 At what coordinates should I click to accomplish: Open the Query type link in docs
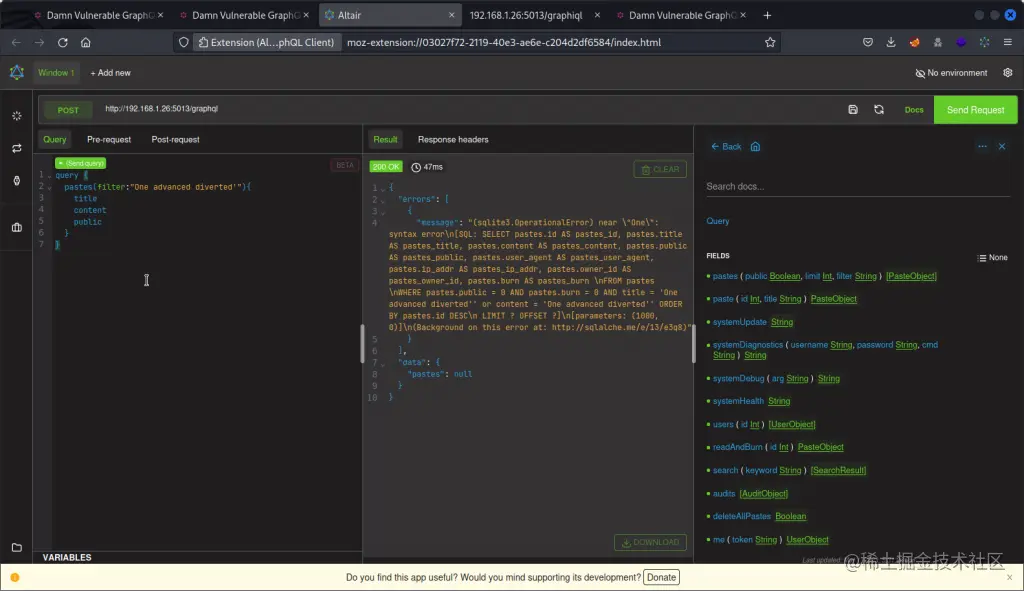[718, 221]
